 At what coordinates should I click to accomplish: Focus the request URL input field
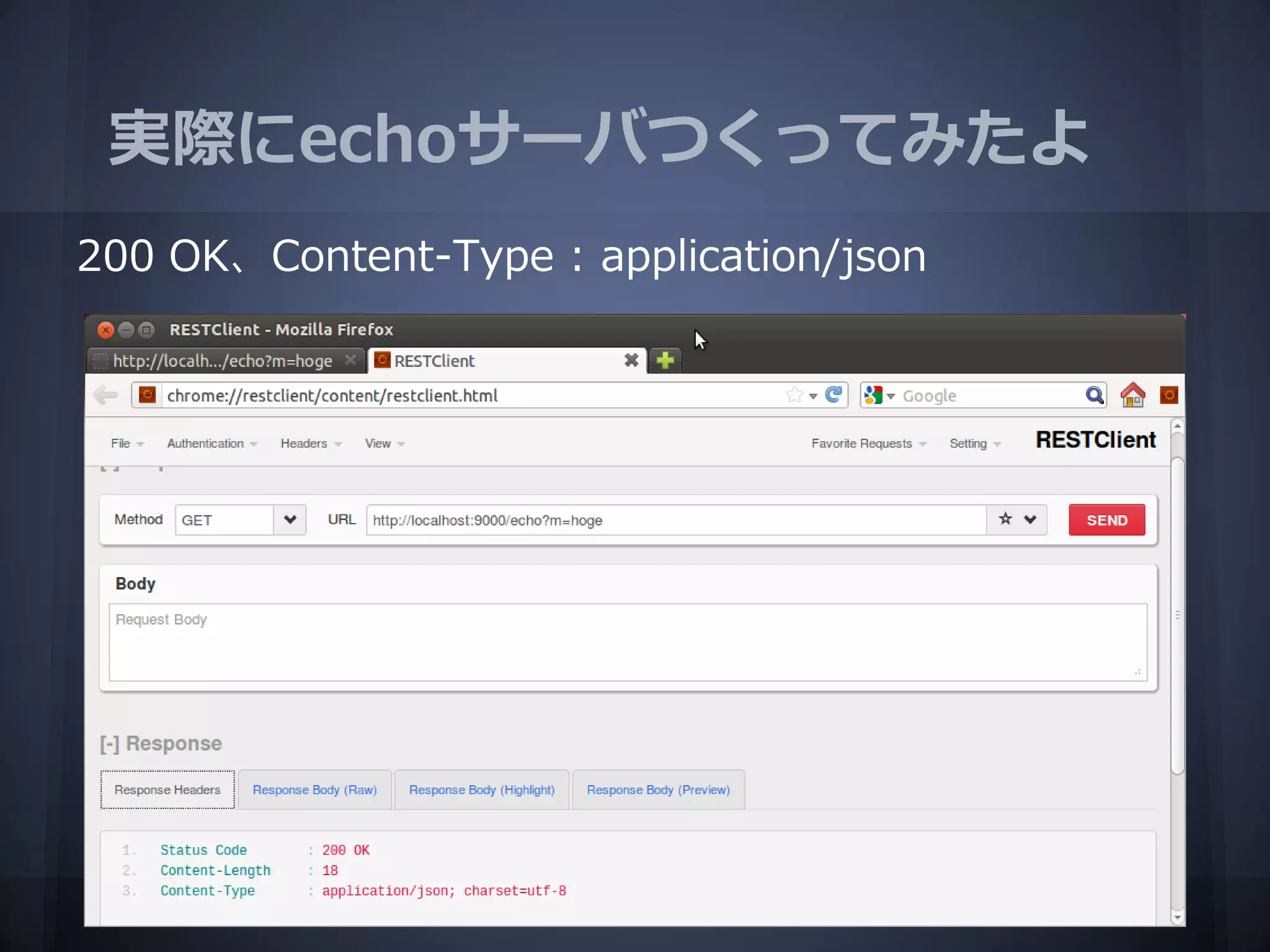pyautogui.click(x=676, y=520)
